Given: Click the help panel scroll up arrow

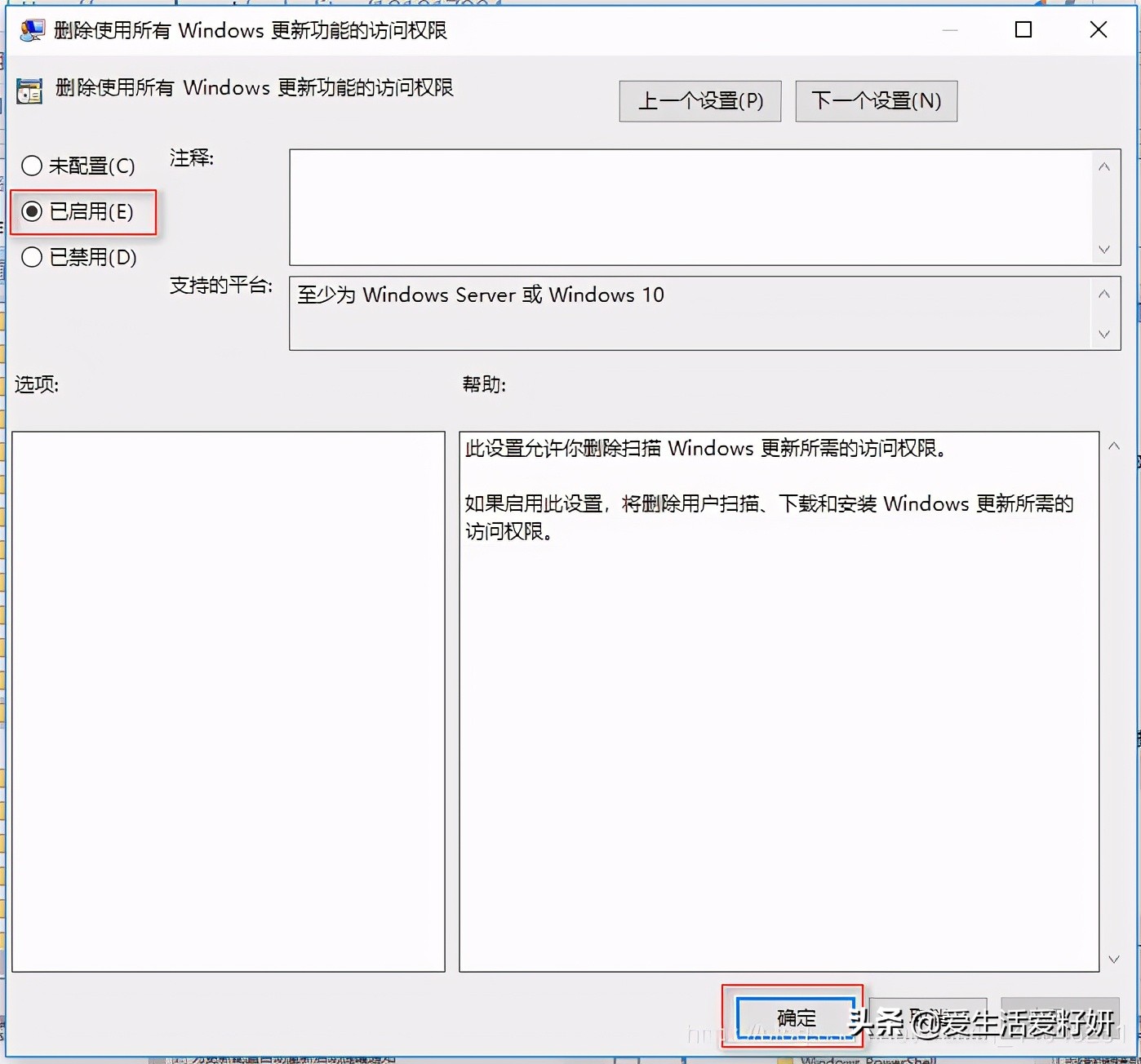Looking at the screenshot, I should (1114, 446).
